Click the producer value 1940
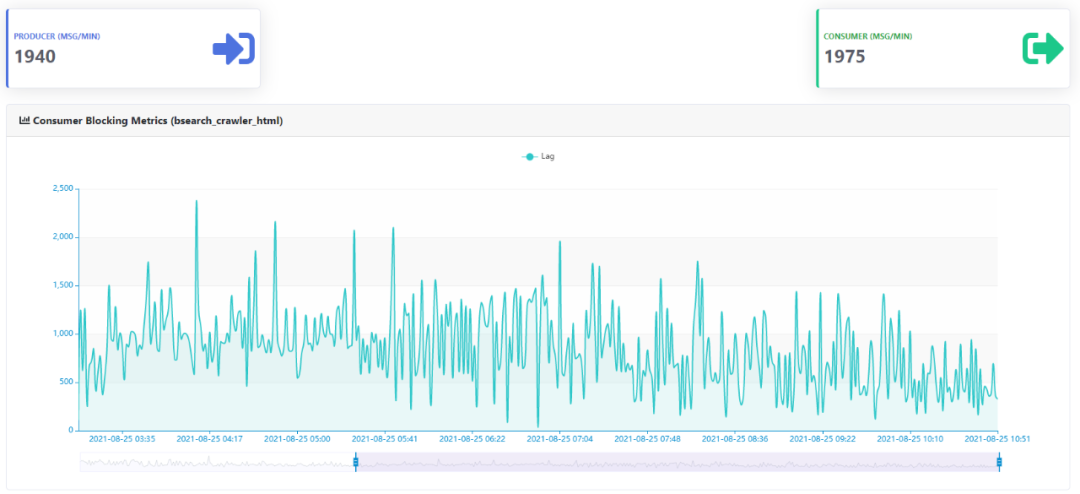 click(x=35, y=56)
